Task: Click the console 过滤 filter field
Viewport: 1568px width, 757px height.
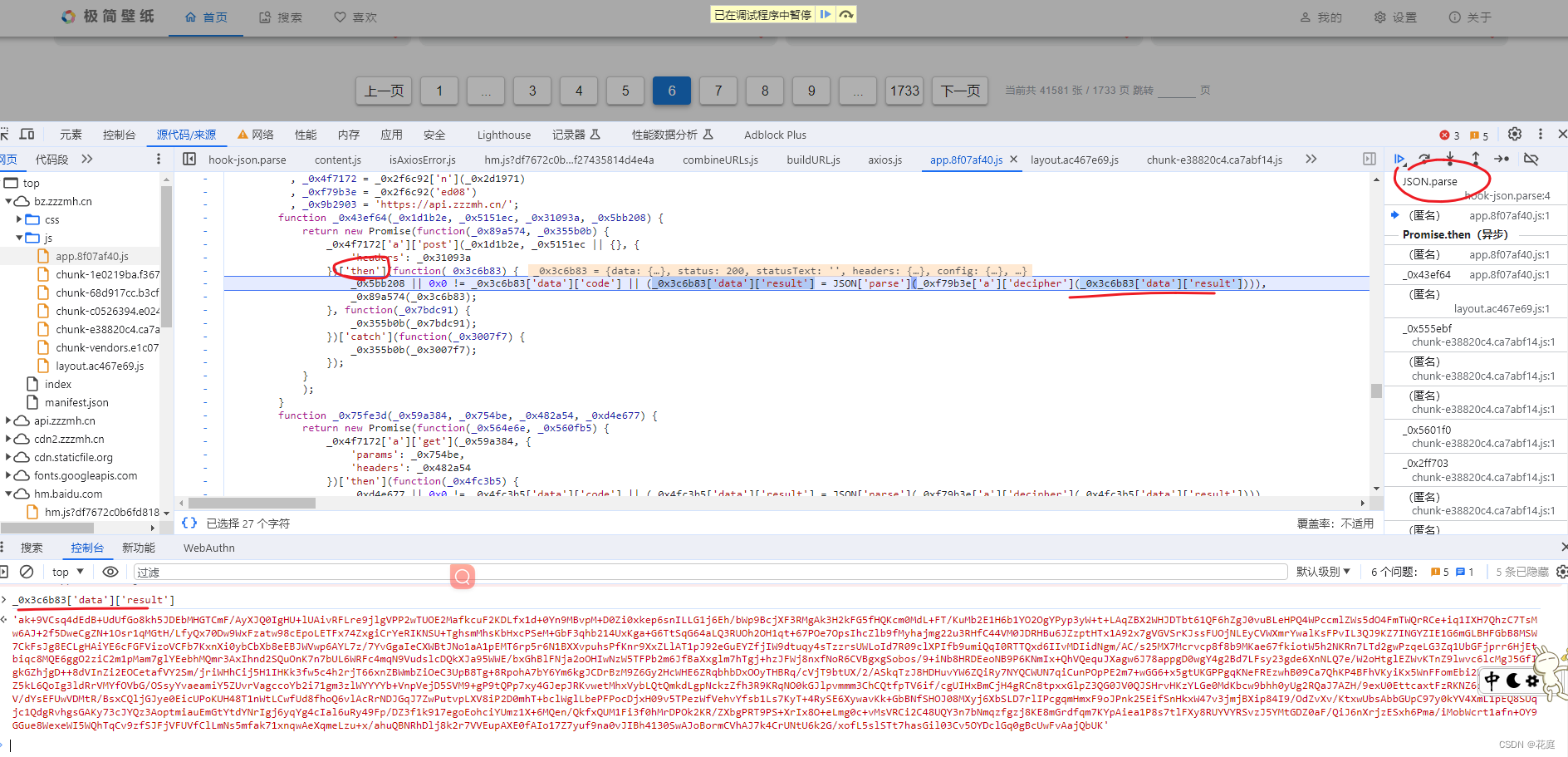Action: [710, 572]
